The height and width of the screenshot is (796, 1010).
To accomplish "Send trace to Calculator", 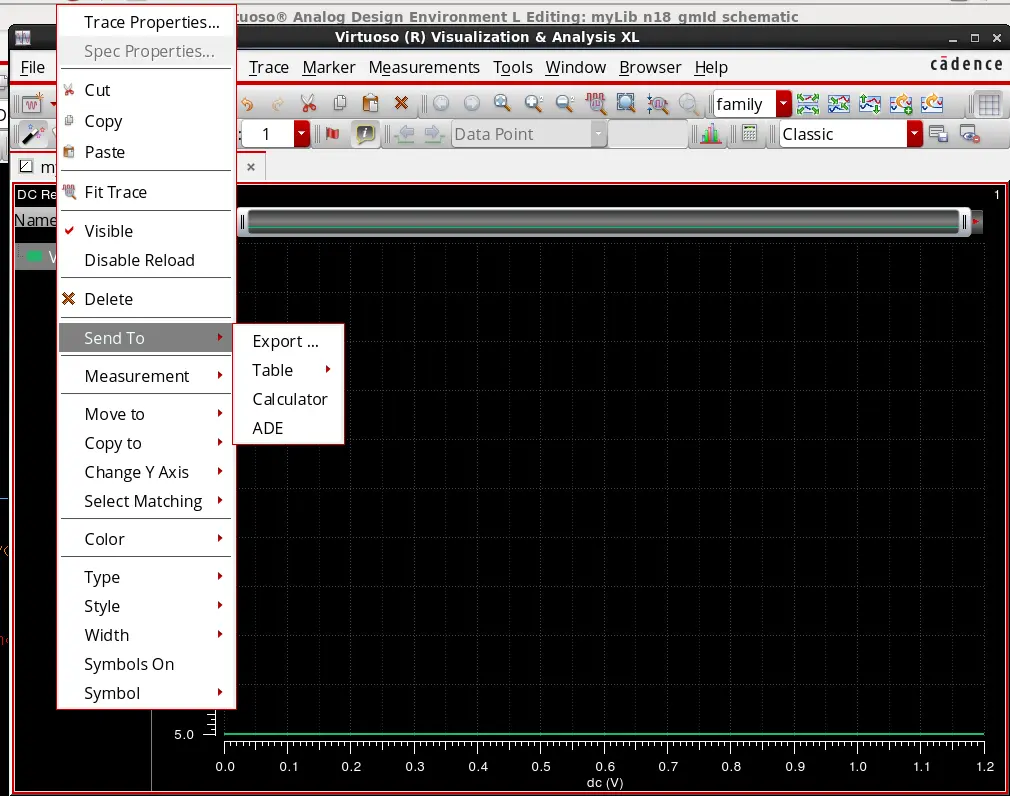I will (x=288, y=399).
